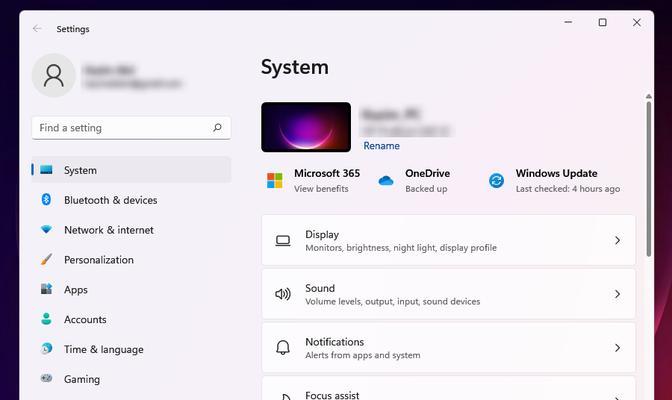Click the Rename link

[381, 146]
